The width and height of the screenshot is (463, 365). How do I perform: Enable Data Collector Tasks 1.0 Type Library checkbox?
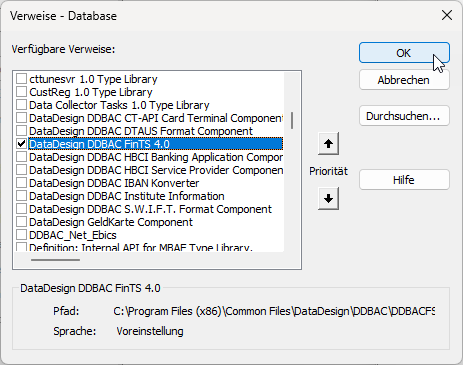click(22, 105)
